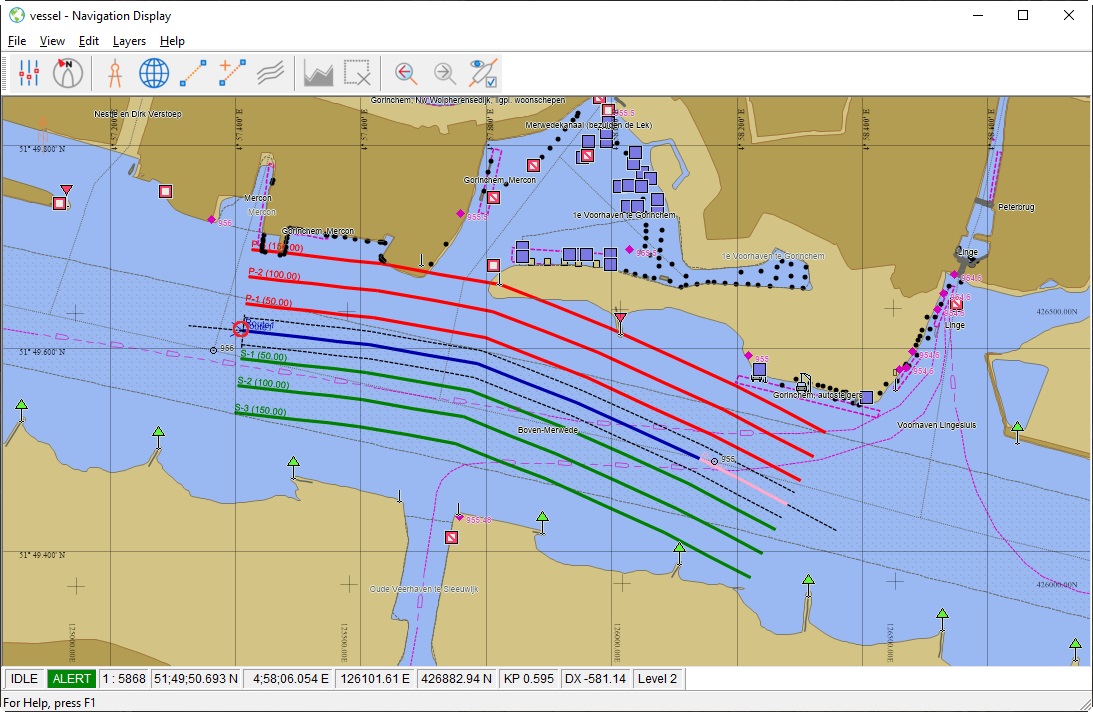
Task: Open the profile chart icon
Action: point(318,73)
